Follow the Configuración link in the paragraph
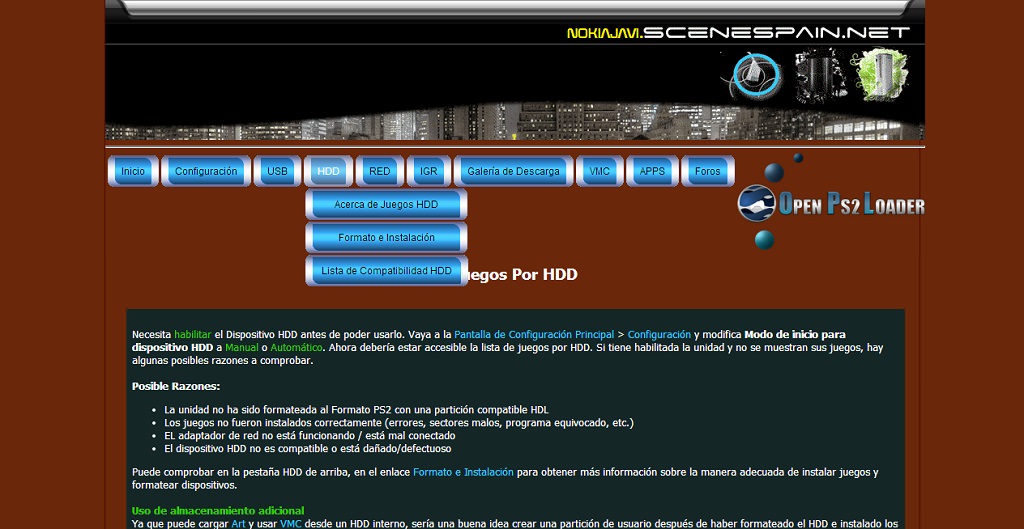Screen dimensions: 1024x529 point(659,334)
